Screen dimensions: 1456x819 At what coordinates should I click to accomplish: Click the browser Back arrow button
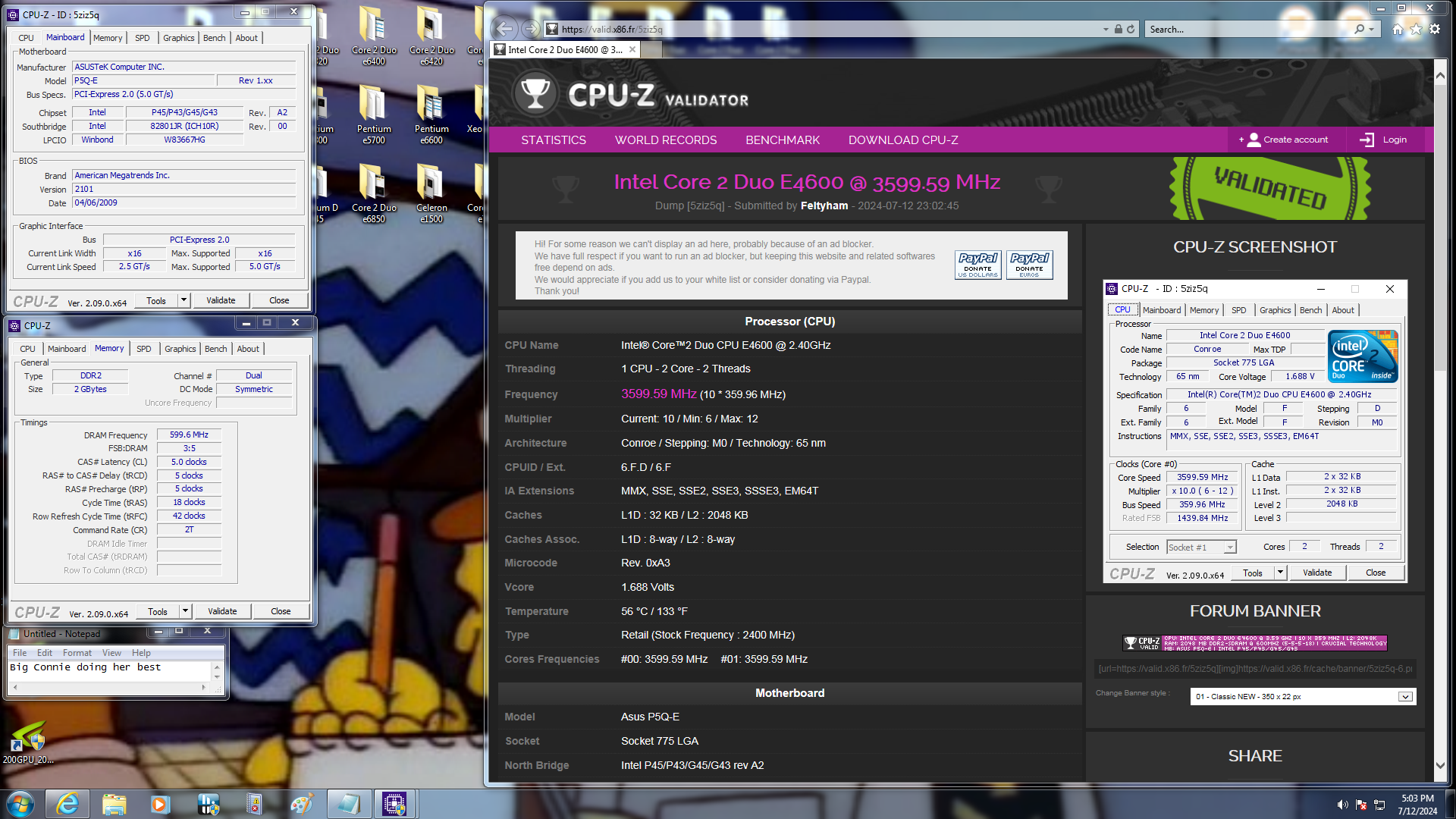[504, 30]
